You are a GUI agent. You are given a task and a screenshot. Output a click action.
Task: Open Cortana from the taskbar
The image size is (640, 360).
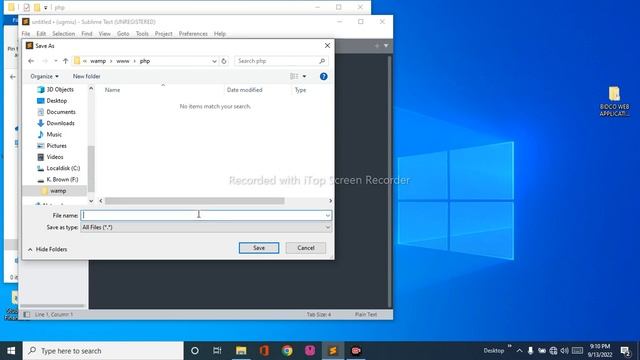pyautogui.click(x=195, y=351)
